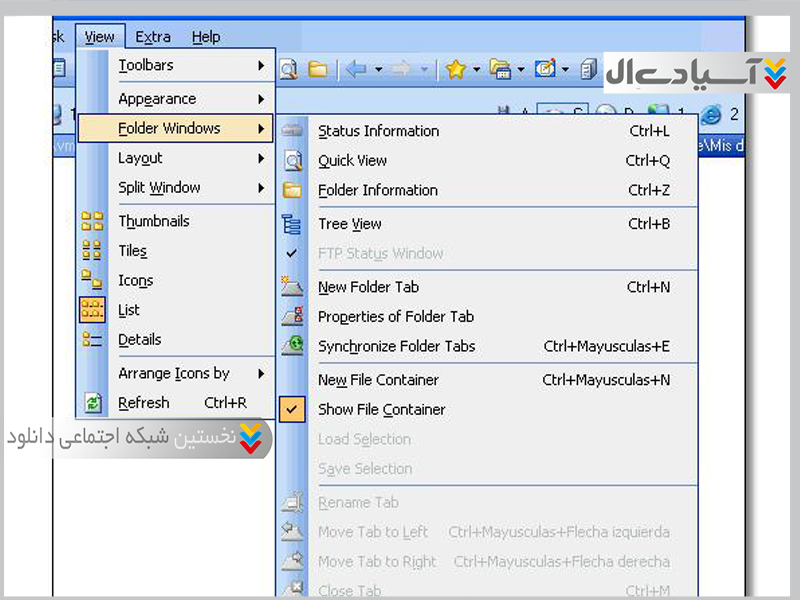
Task: Open the Help menu
Action: pos(206,37)
